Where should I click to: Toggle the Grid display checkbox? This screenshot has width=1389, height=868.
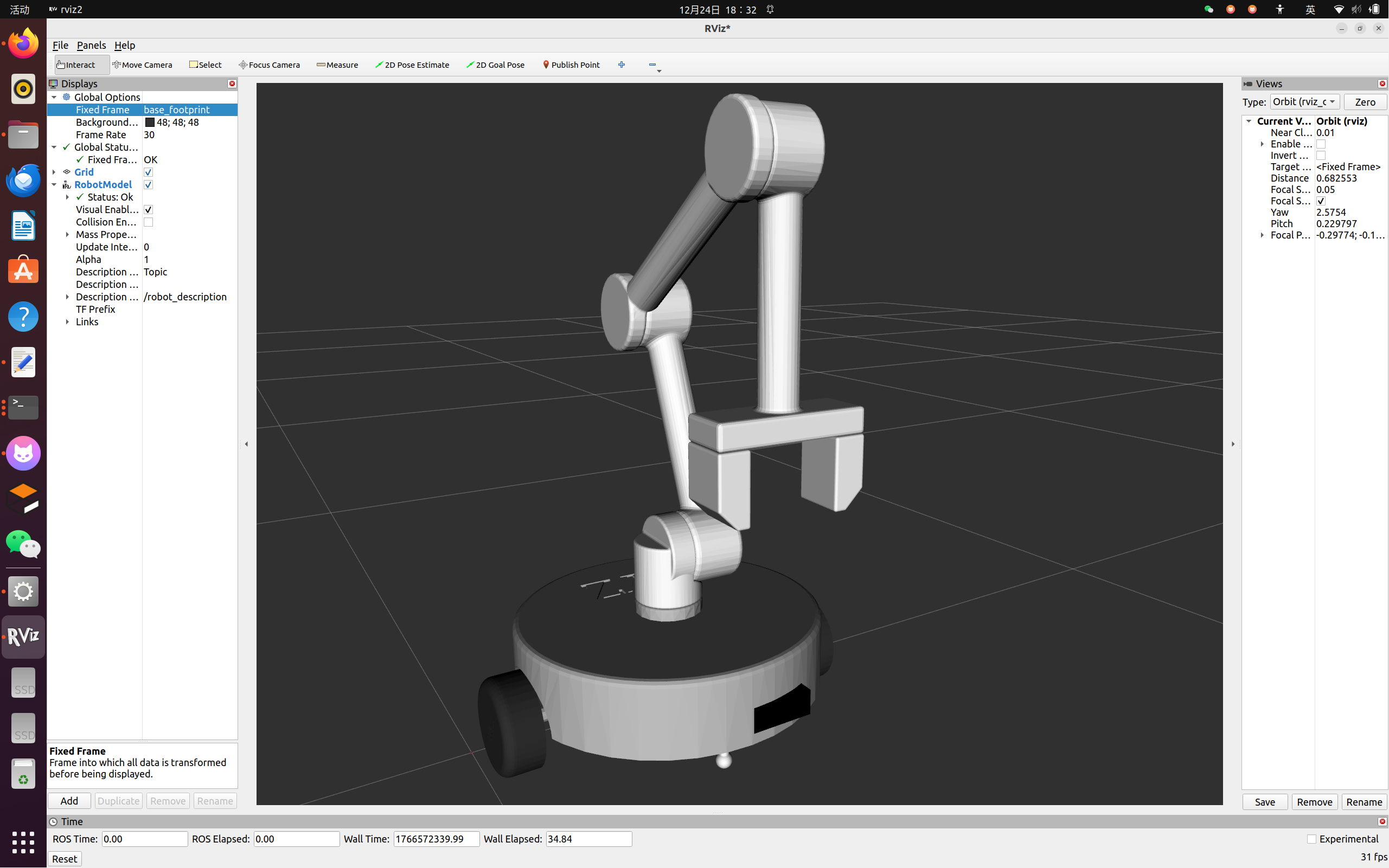point(148,172)
